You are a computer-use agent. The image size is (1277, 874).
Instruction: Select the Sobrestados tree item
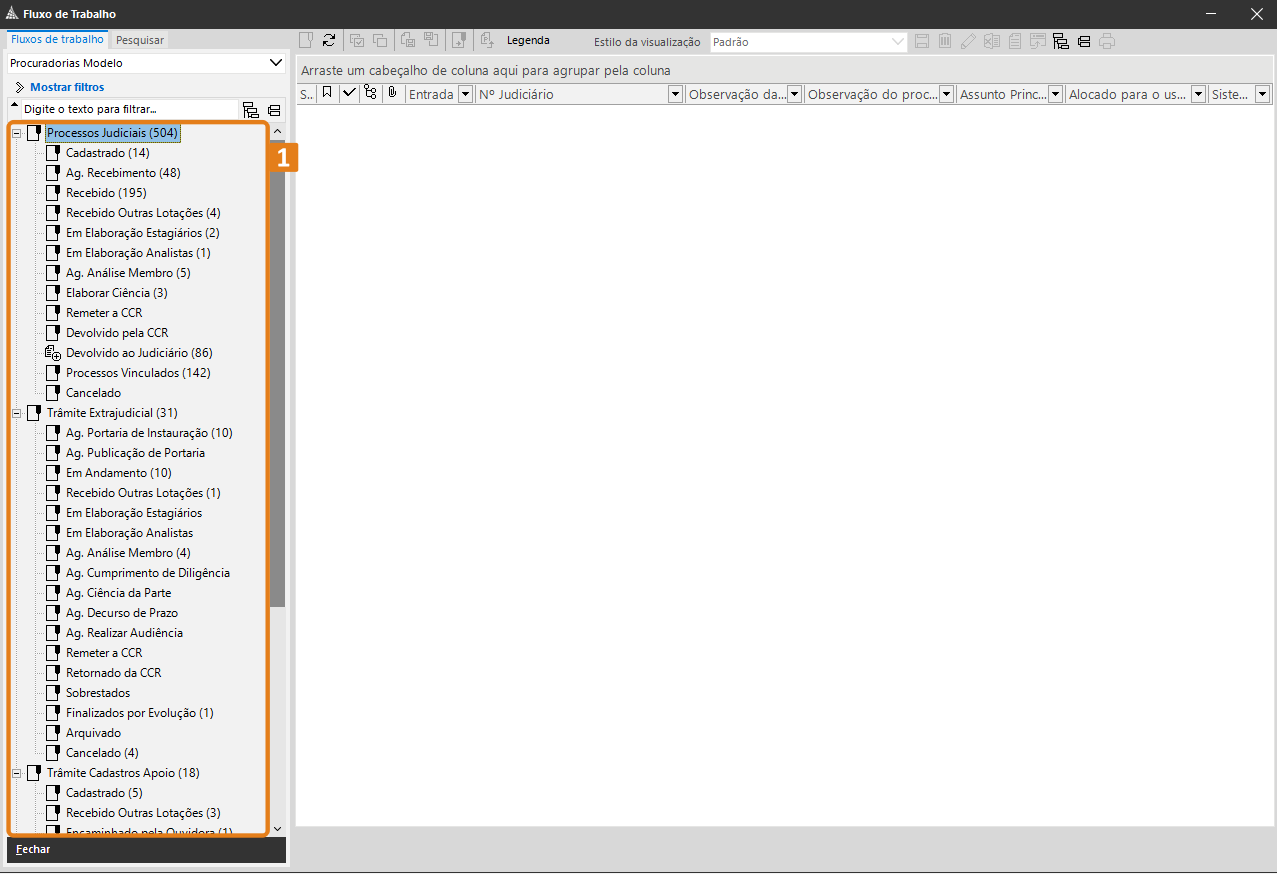(98, 693)
